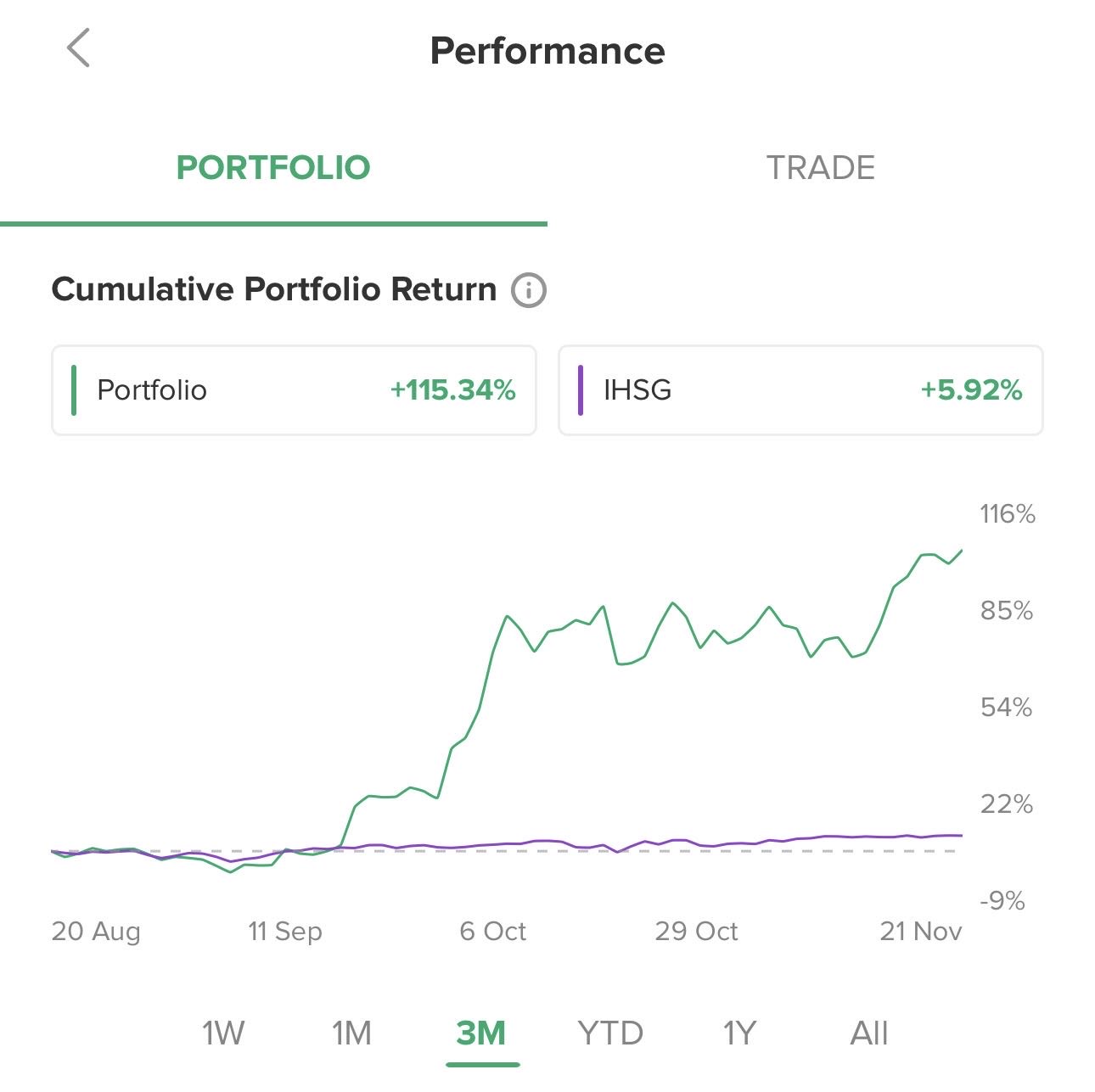
Task: Tap the +5.92% IHSG return value
Action: [971, 390]
